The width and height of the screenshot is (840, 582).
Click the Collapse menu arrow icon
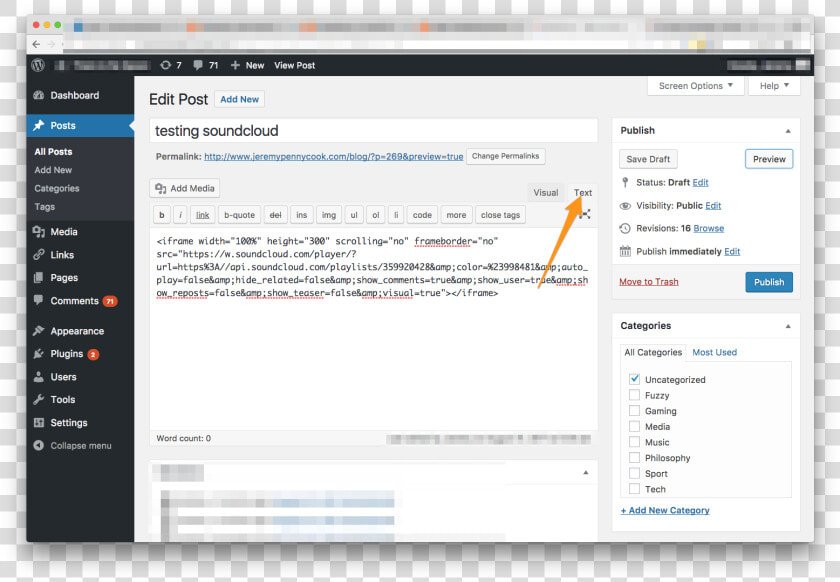click(39, 445)
